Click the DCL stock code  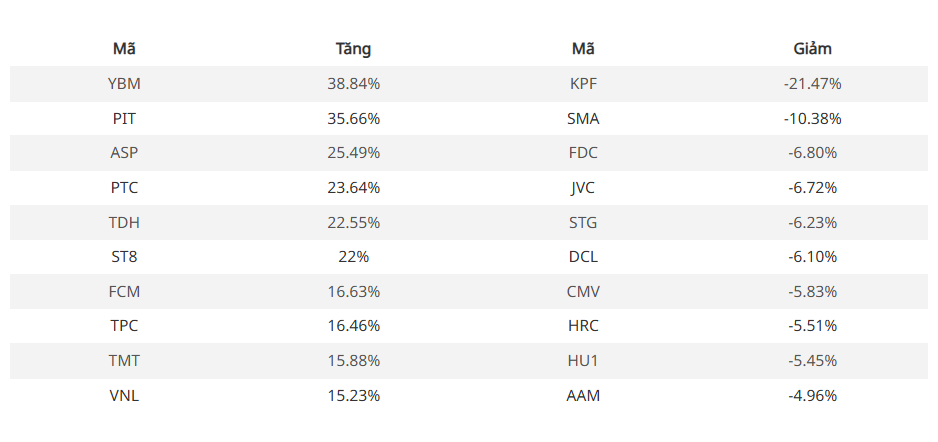point(583,257)
